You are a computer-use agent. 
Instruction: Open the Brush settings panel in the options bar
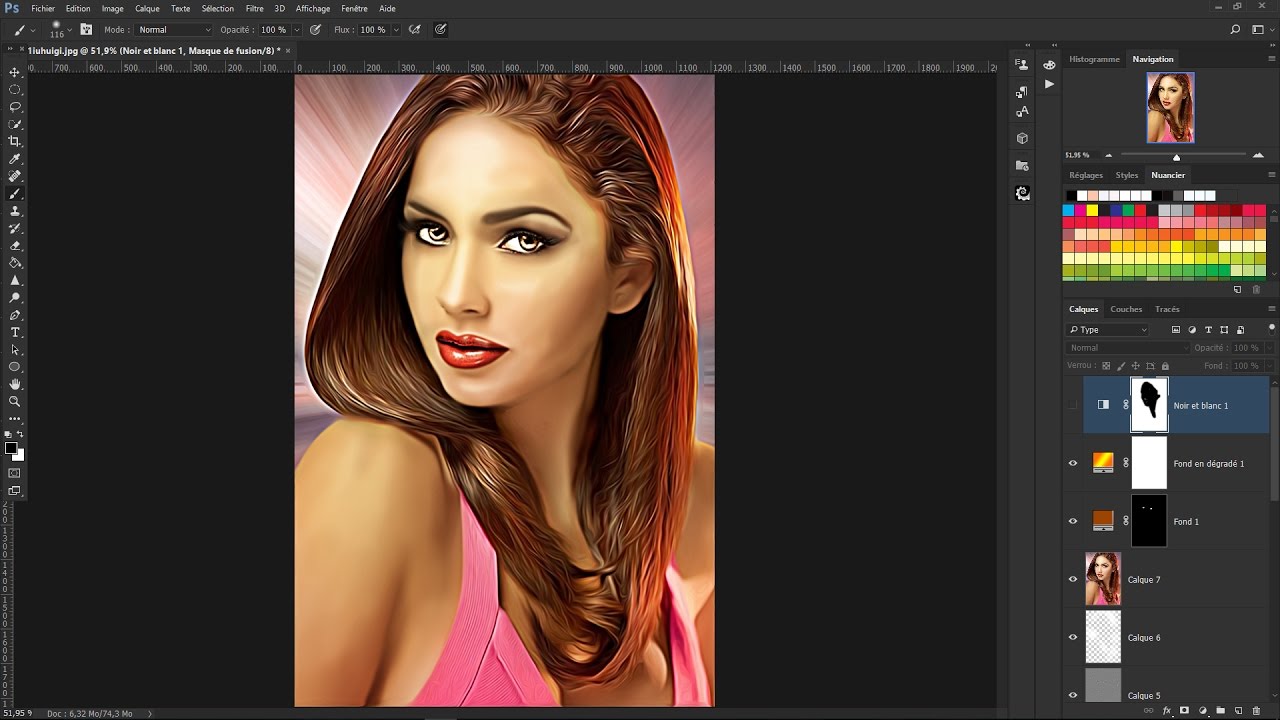tap(86, 30)
